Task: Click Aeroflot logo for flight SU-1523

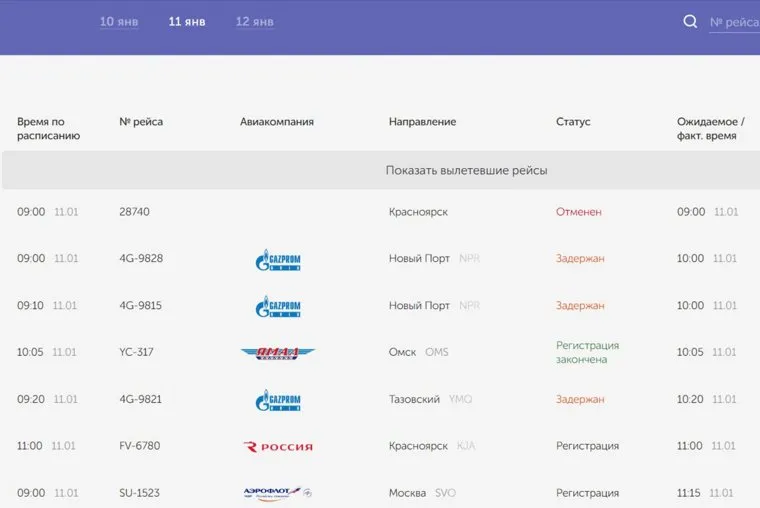Action: tap(278, 493)
